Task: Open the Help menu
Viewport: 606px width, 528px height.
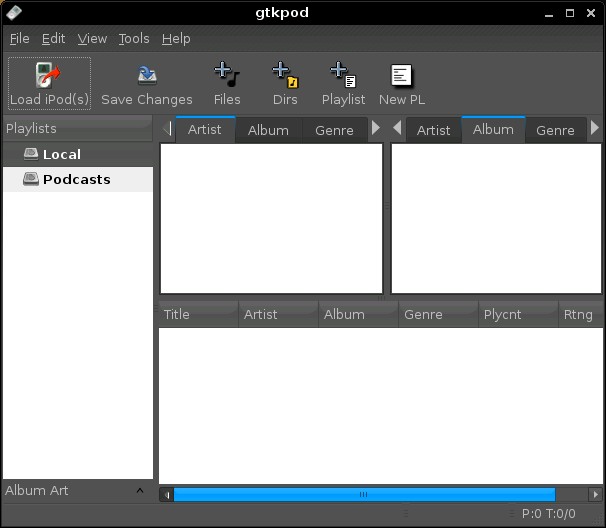Action: [176, 39]
